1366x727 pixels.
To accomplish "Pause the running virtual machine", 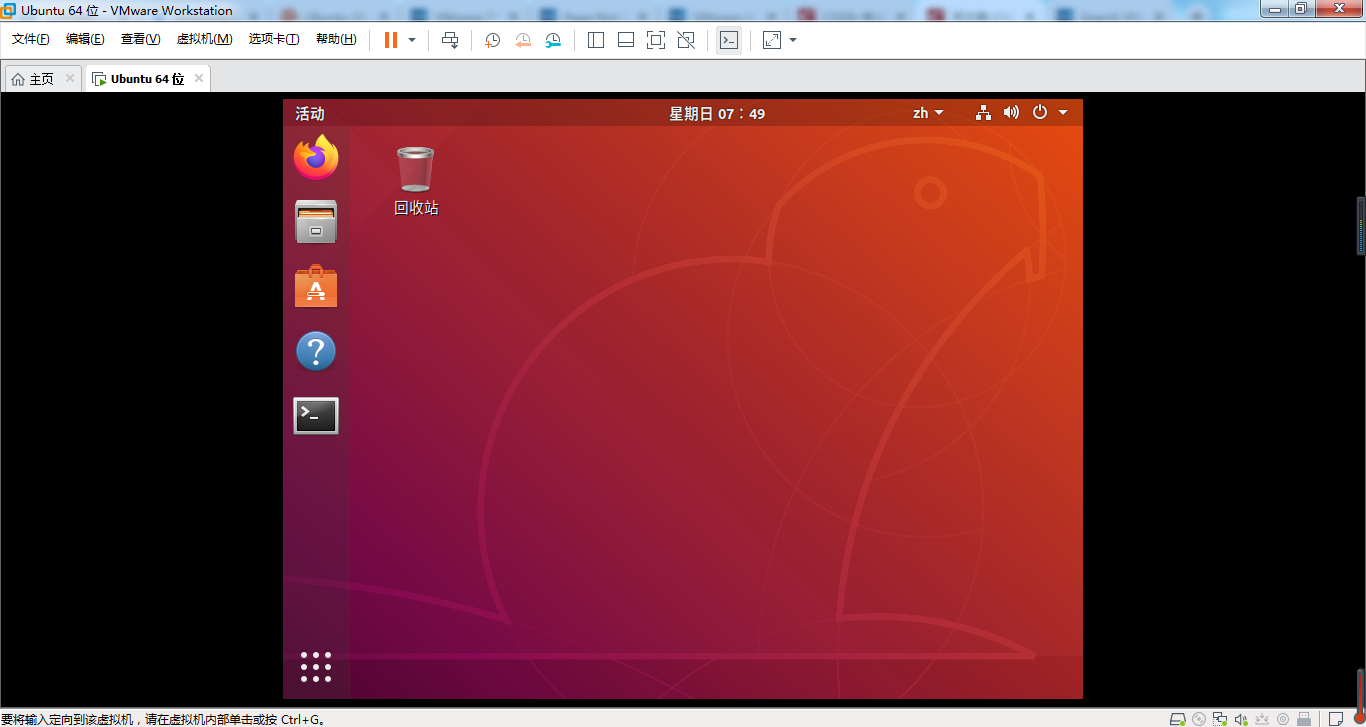I will (390, 40).
